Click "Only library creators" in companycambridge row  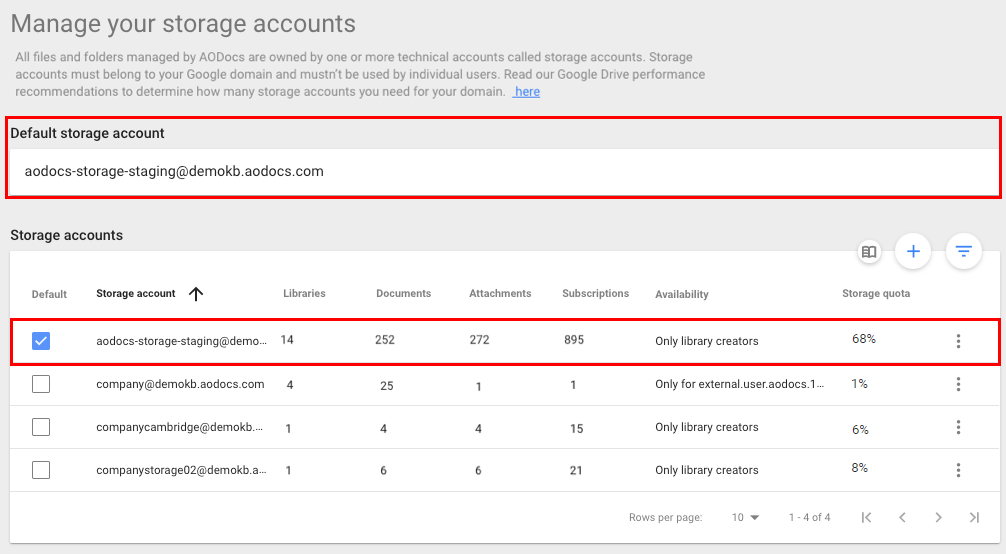[706, 427]
